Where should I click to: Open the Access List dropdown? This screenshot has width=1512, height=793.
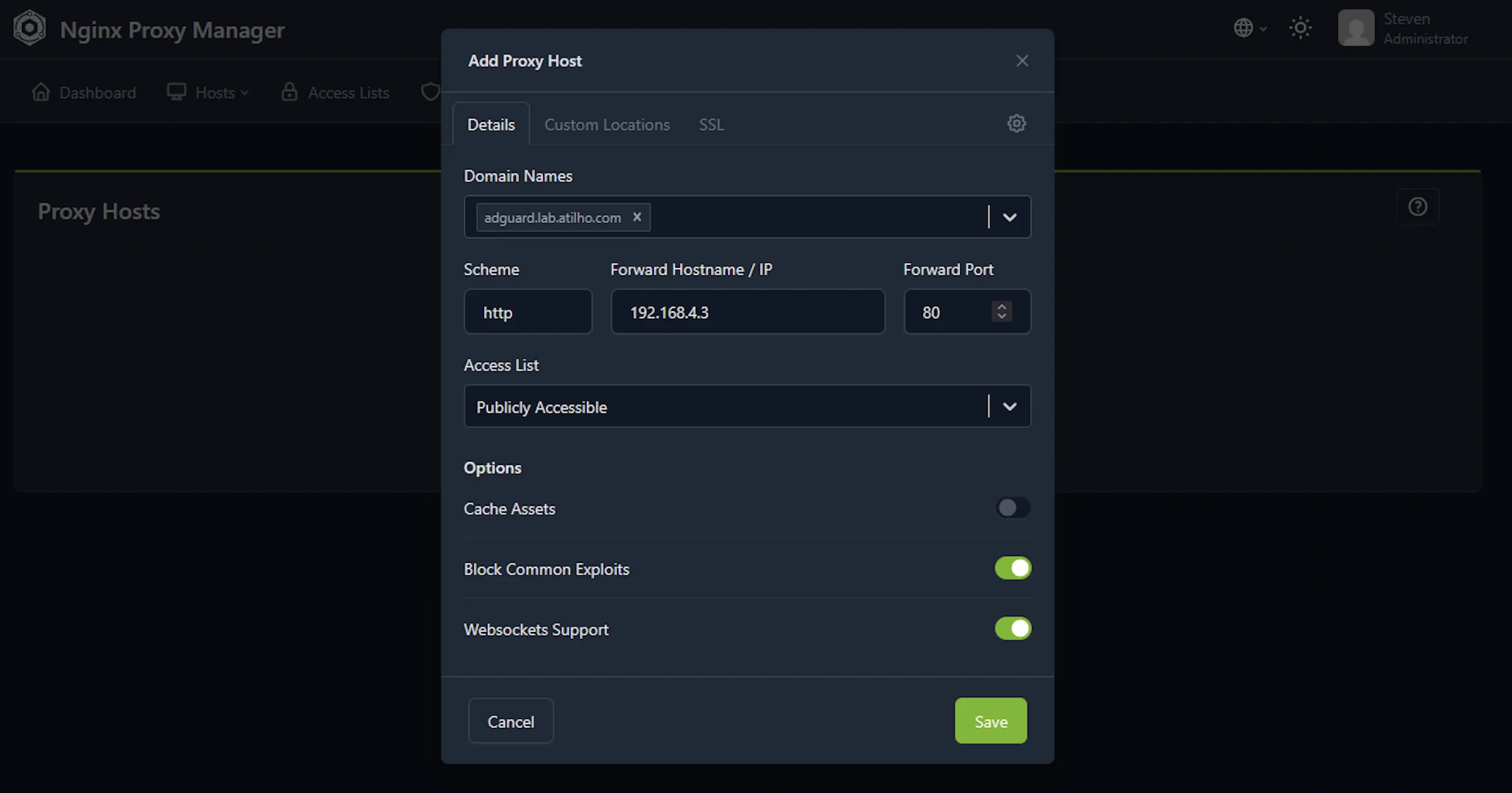tap(1010, 406)
